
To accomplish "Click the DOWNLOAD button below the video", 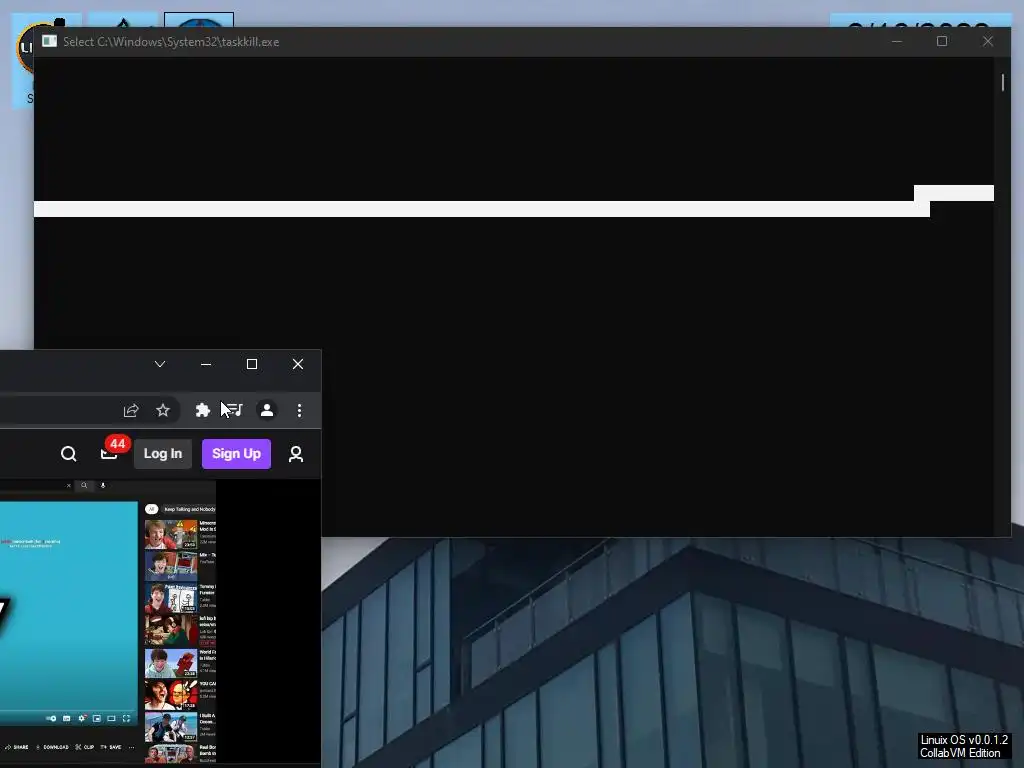I will pyautogui.click(x=52, y=747).
